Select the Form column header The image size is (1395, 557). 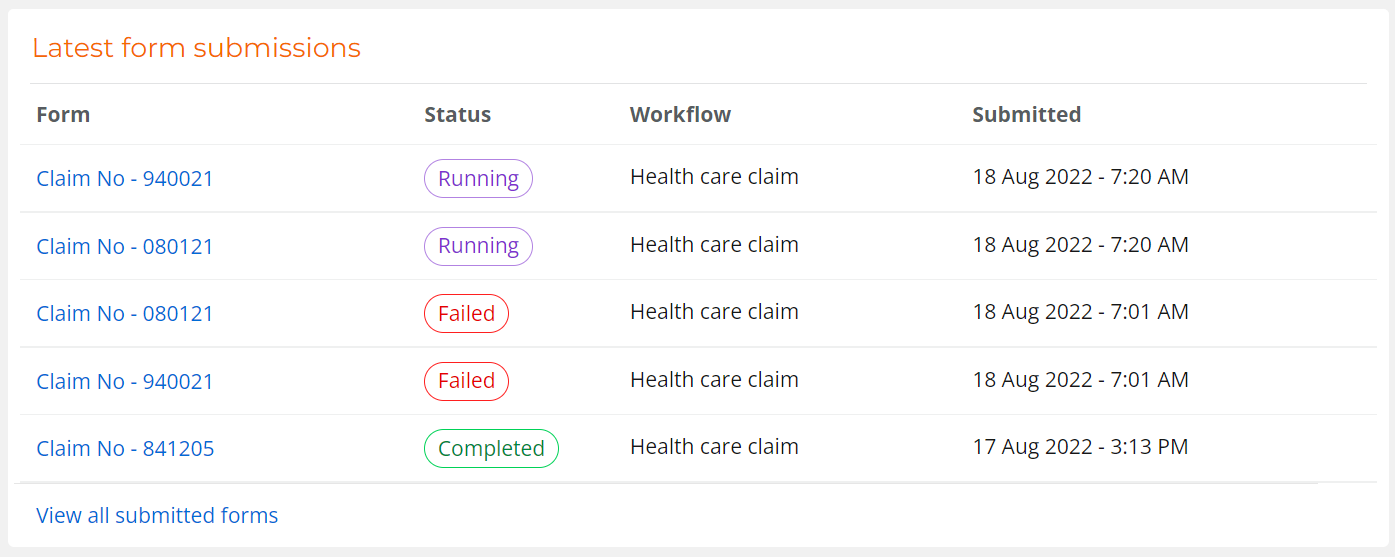(x=63, y=115)
